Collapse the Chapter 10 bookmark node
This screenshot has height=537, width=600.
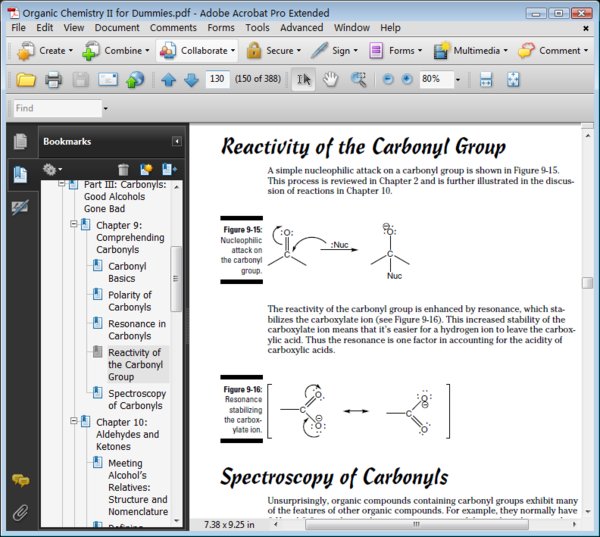pos(74,422)
